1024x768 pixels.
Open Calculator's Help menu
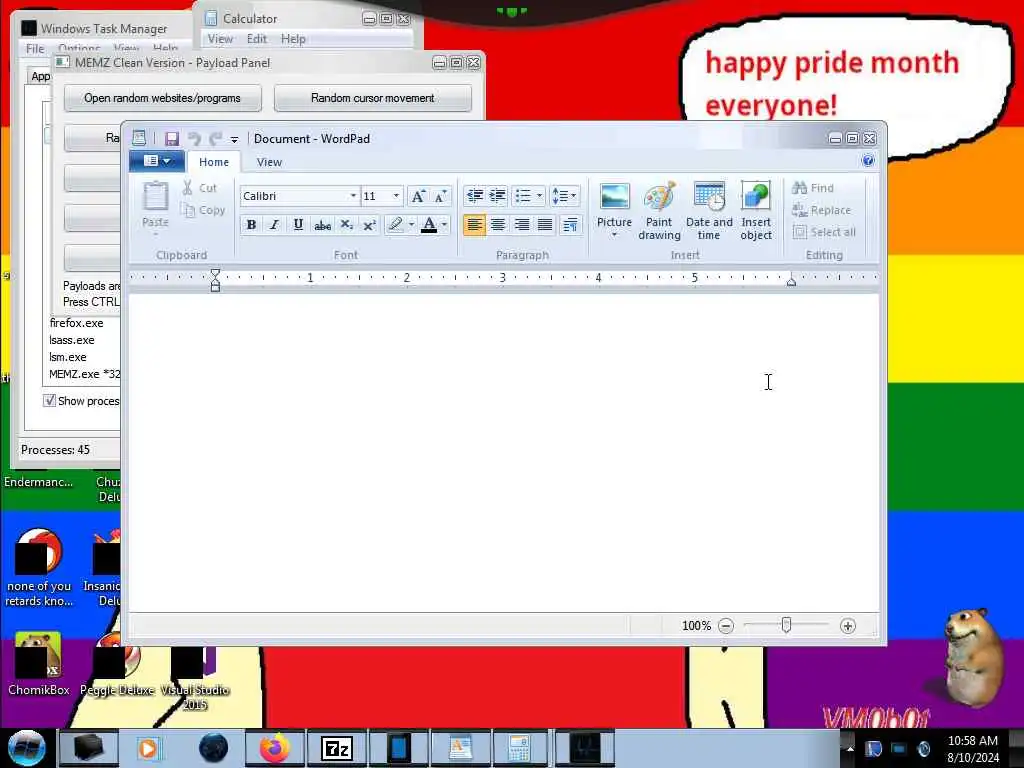click(x=293, y=39)
